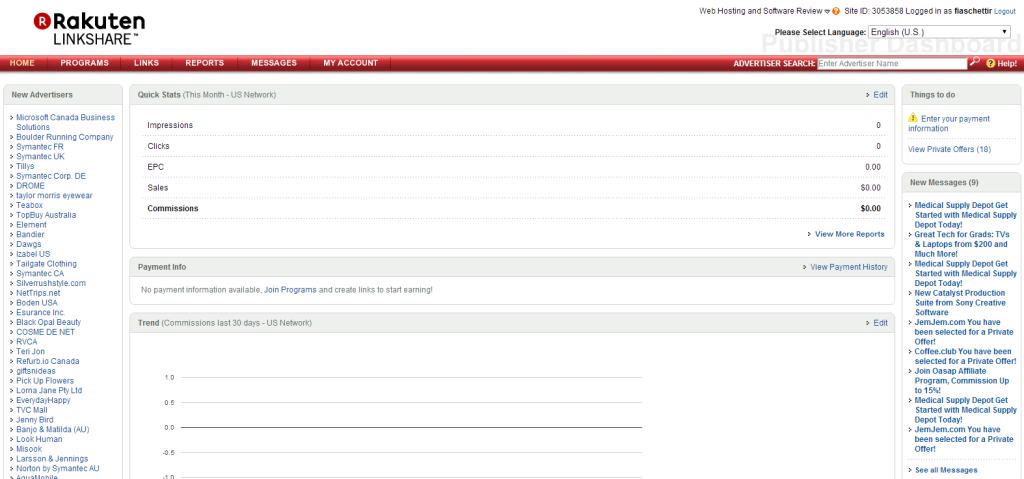The image size is (1024, 479).
Task: Open the Please Select Language dropdown
Action: coord(939,31)
